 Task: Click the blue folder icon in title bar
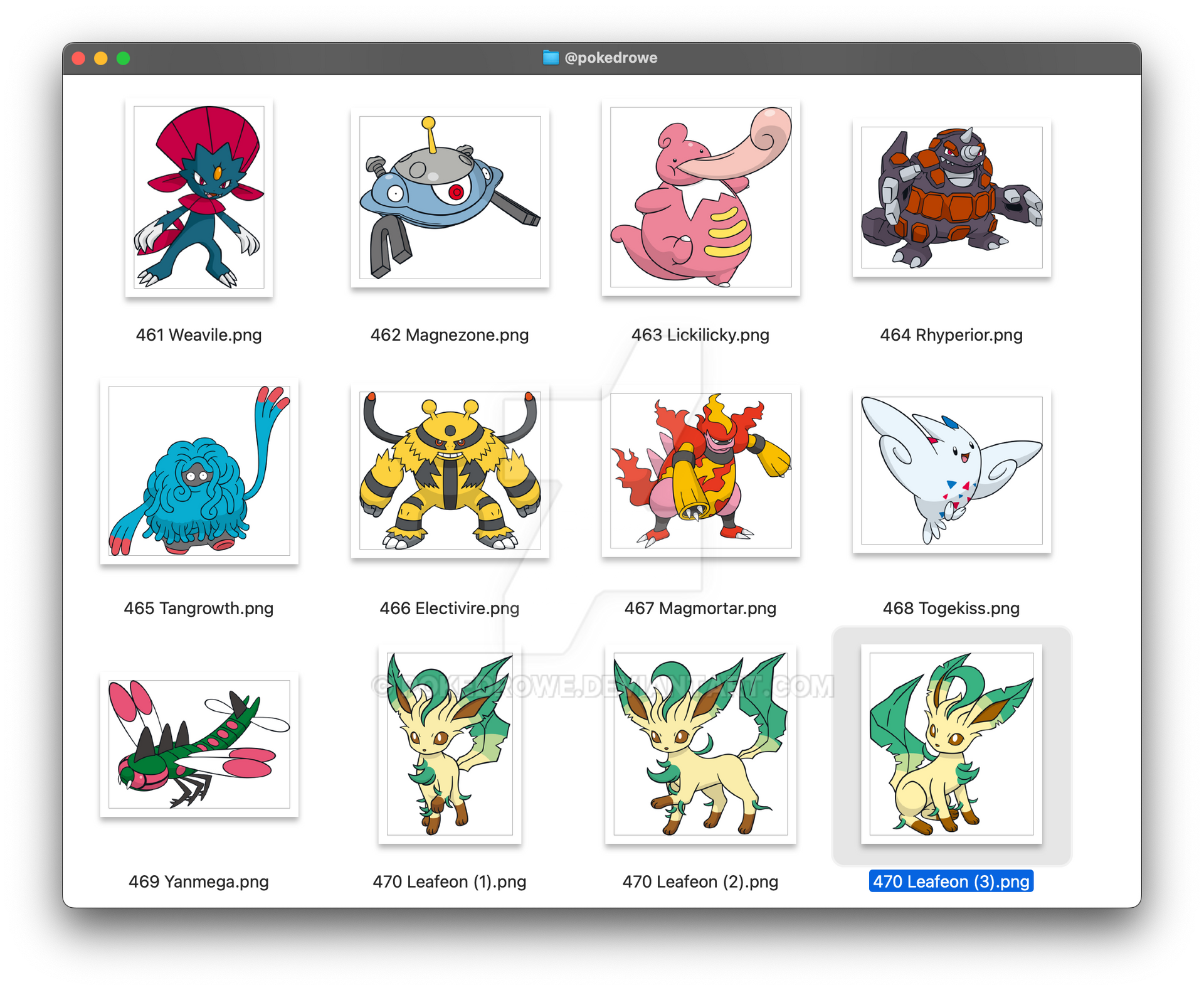(551, 58)
